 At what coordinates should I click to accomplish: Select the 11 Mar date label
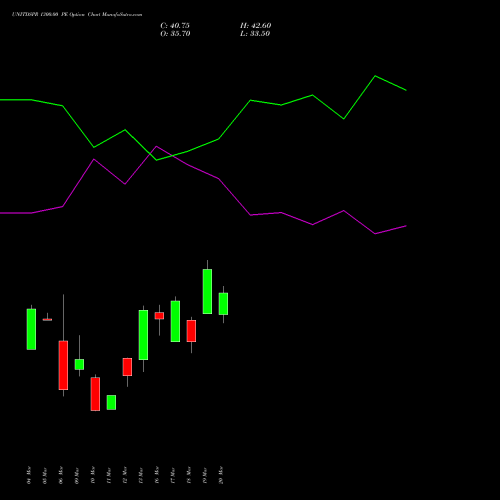point(109,476)
